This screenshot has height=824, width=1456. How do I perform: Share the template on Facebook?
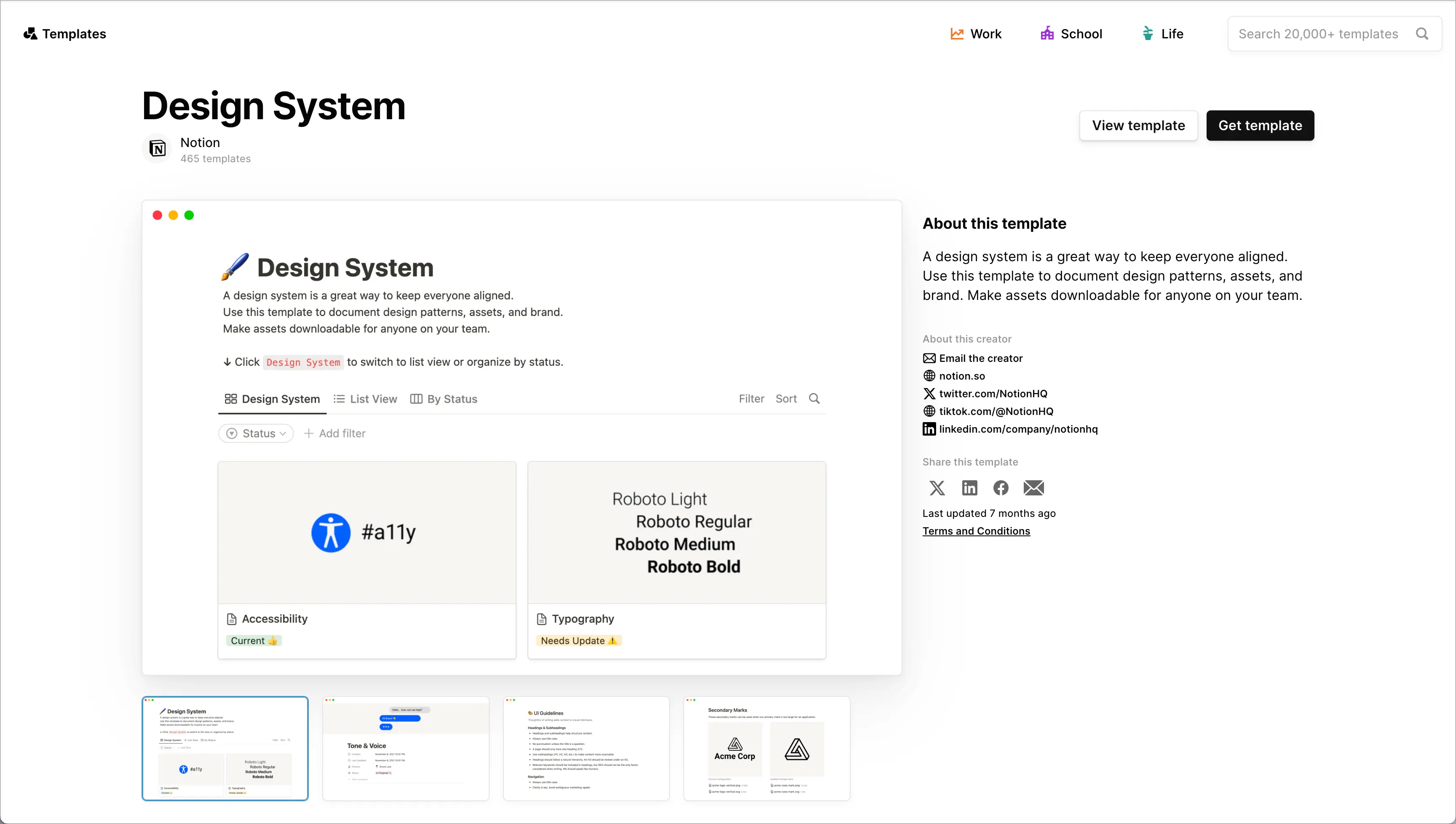pos(1001,488)
